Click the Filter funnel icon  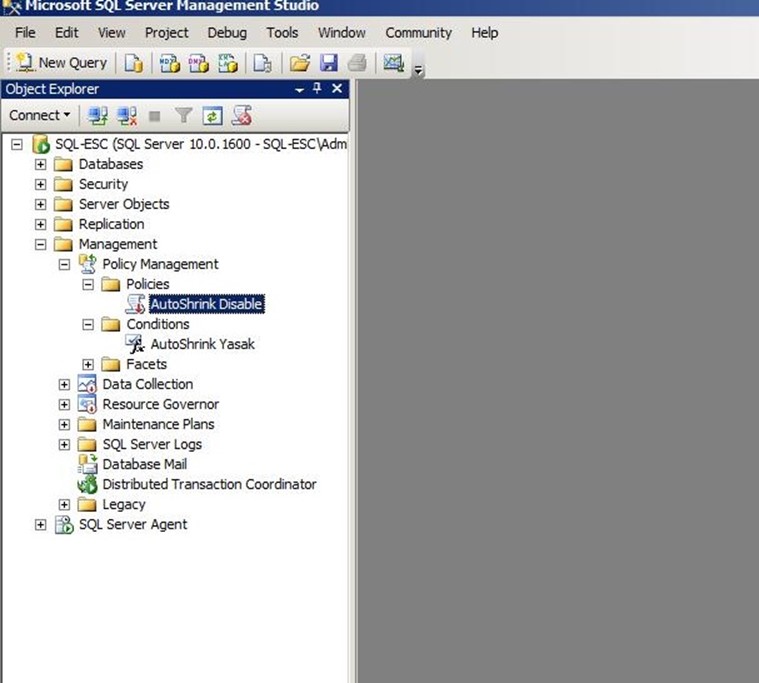pos(183,116)
